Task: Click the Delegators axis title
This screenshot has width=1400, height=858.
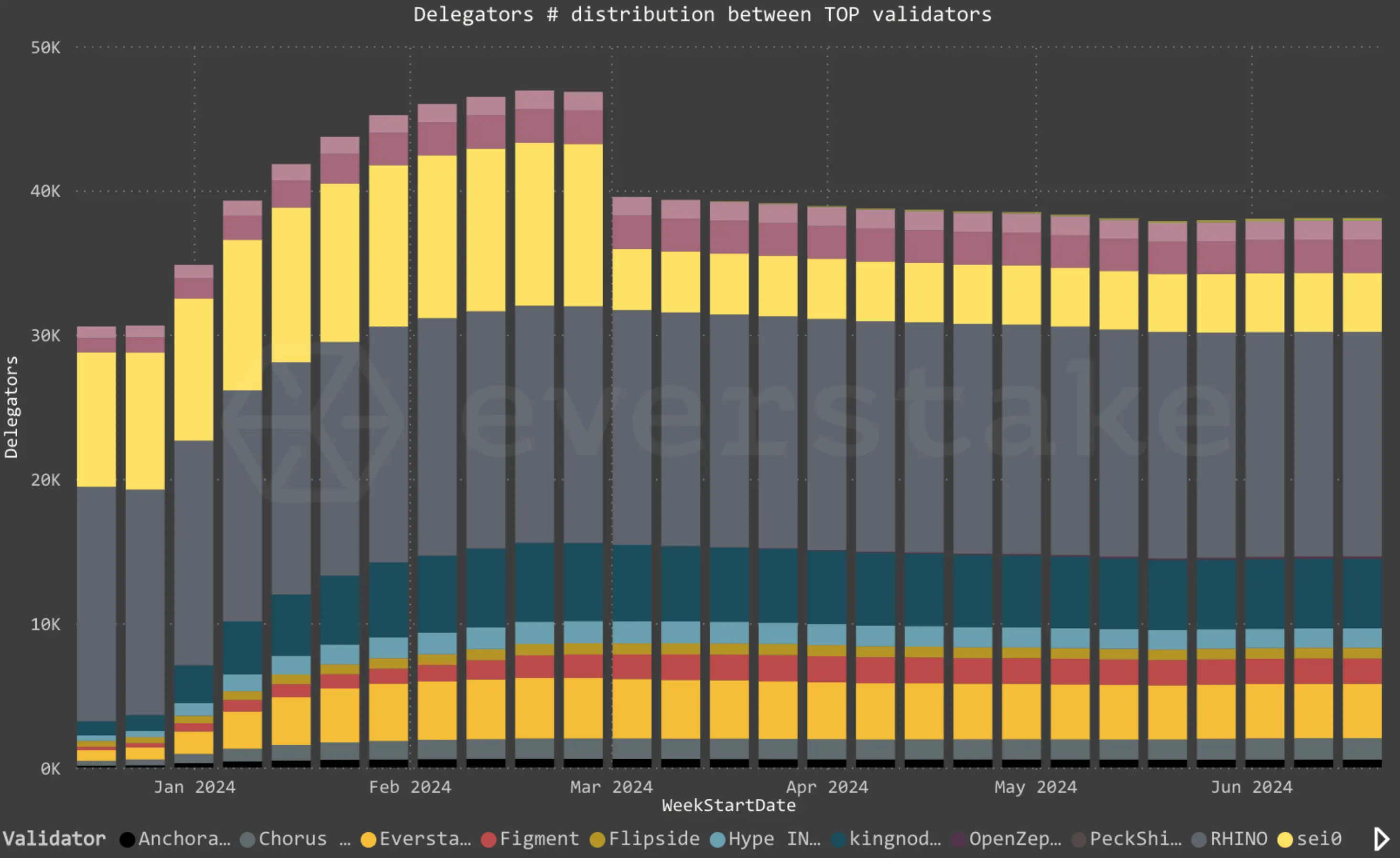Action: tap(11, 407)
